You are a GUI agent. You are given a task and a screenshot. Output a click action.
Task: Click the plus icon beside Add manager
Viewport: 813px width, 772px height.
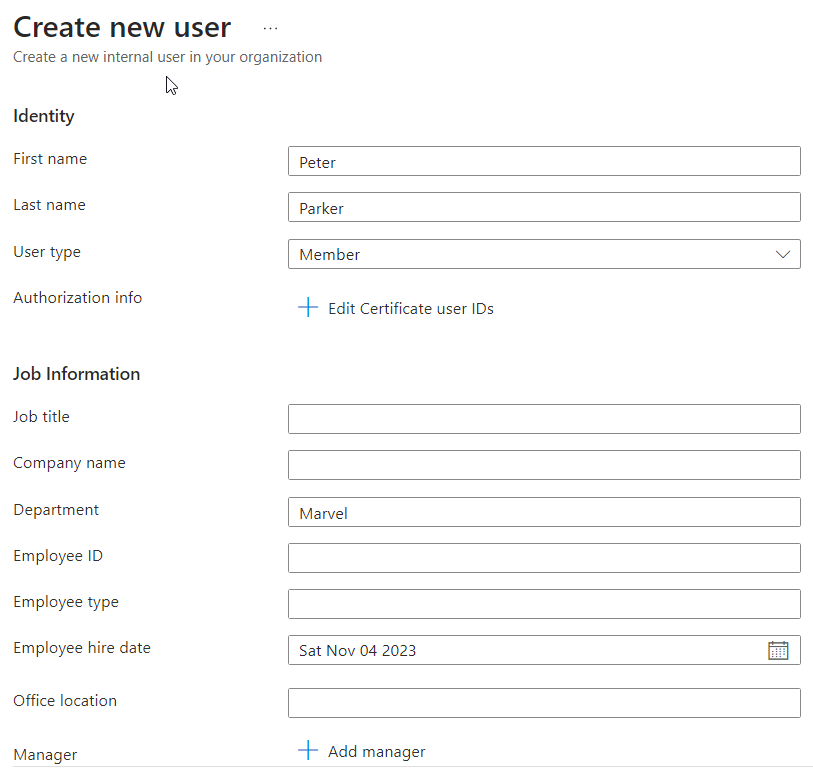tap(308, 751)
